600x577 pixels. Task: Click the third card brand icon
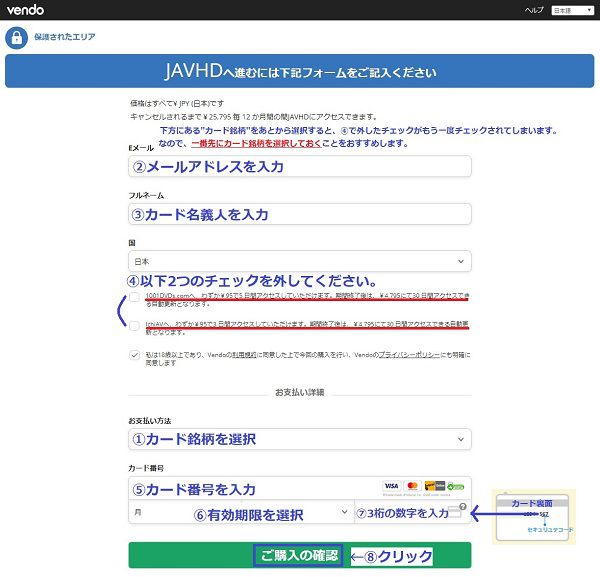[x=435, y=486]
